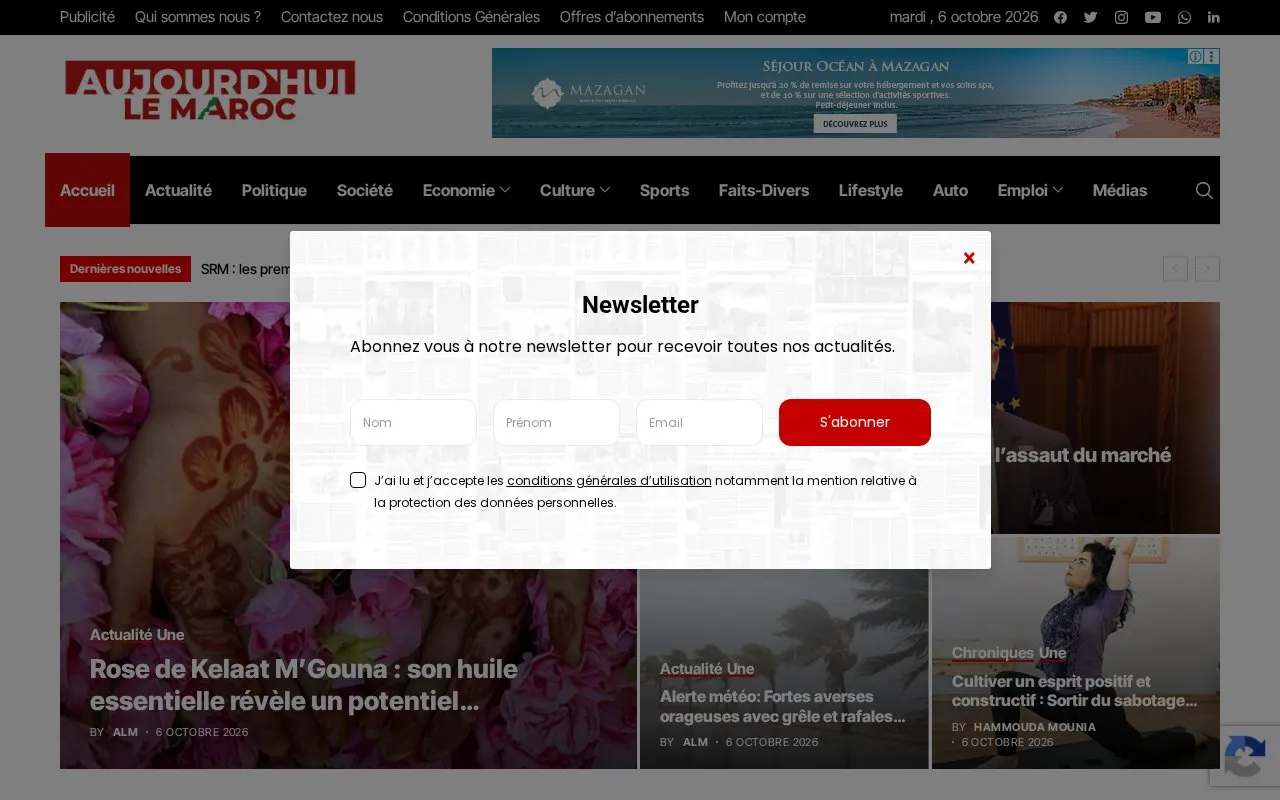Open the YouTube social icon
The height and width of the screenshot is (800, 1280).
pos(1153,17)
